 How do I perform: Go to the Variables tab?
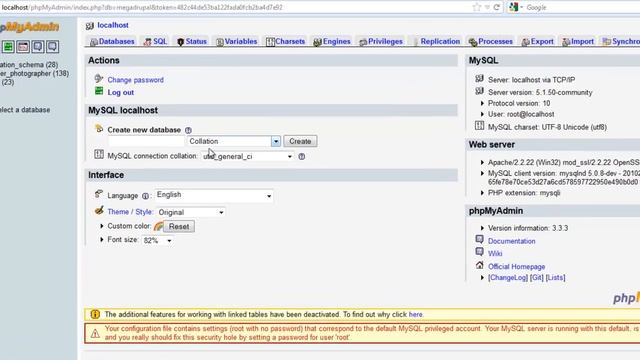[x=236, y=41]
